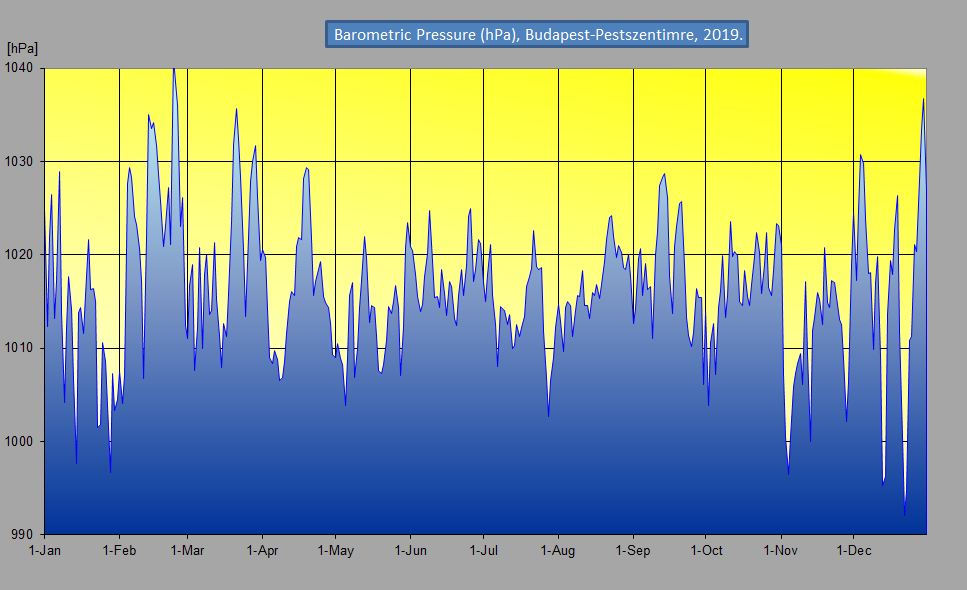Image resolution: width=967 pixels, height=590 pixels.
Task: Click the 1040 y-axis label
Action: pos(22,68)
